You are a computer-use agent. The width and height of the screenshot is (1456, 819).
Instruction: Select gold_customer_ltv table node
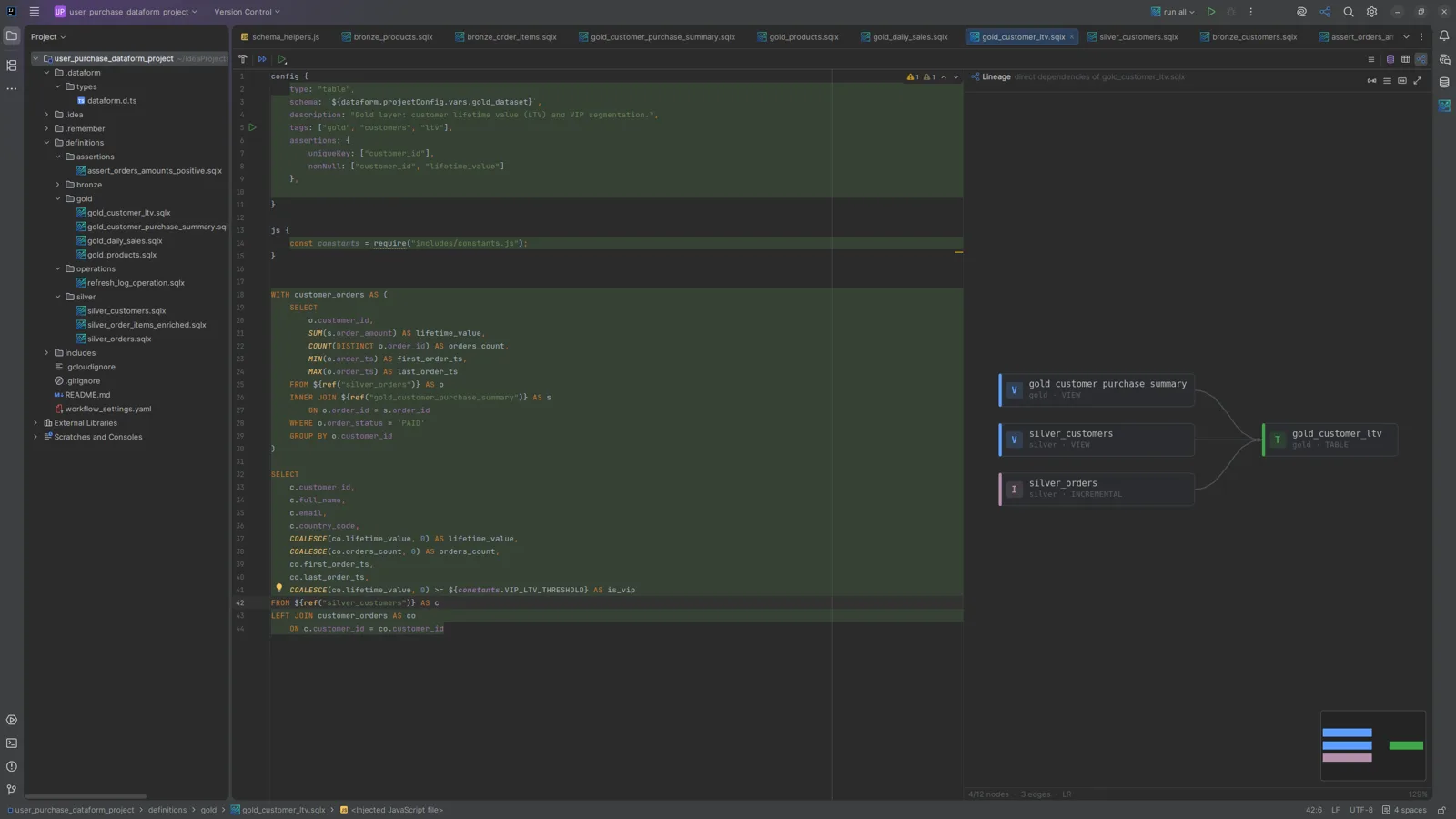tap(1330, 440)
